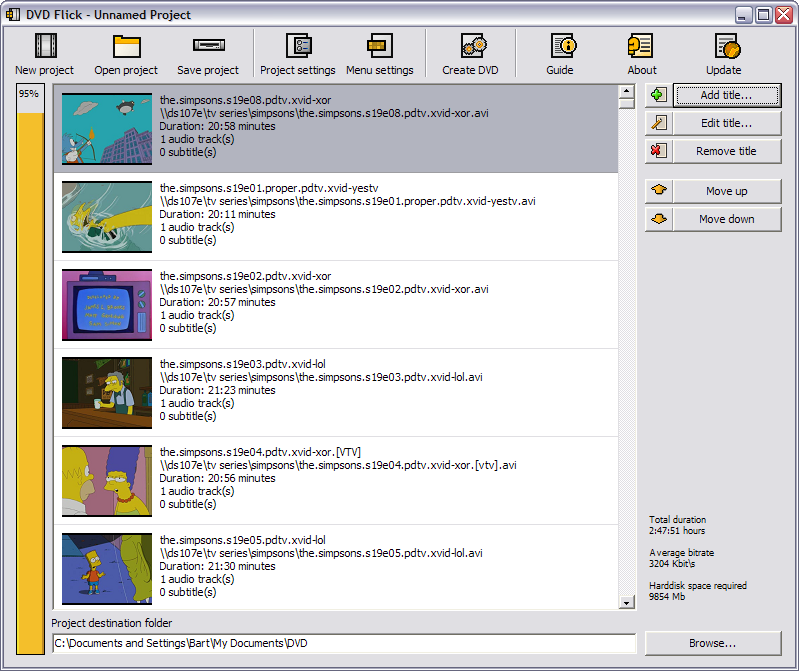Click the Save project drive icon
799x671 pixels.
209,45
